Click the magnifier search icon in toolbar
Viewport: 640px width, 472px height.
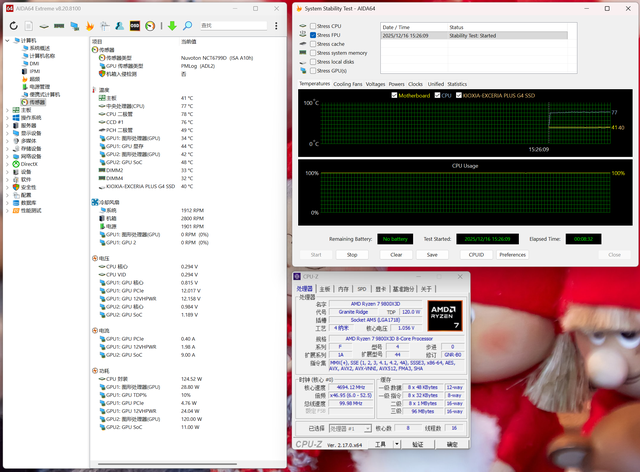tap(189, 25)
